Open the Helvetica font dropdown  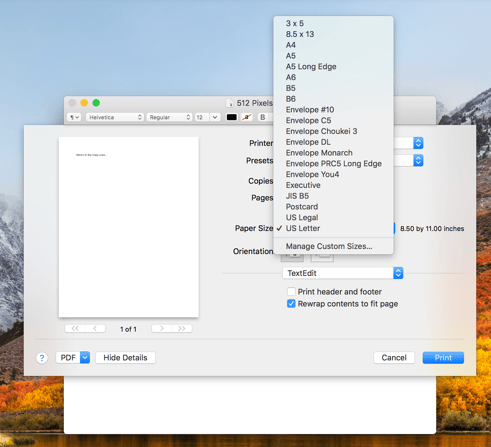(x=115, y=117)
